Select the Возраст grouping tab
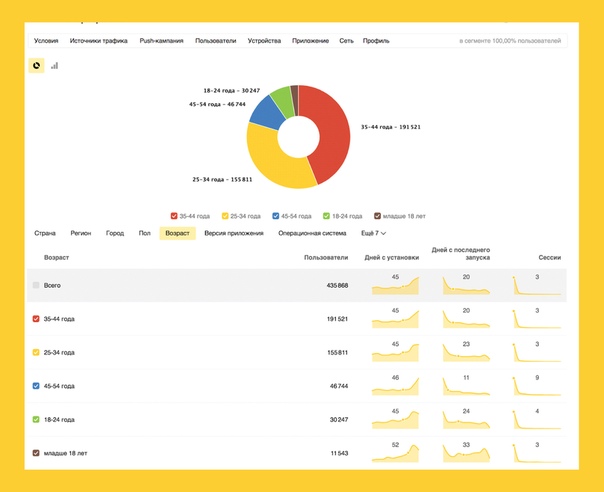 pyautogui.click(x=178, y=233)
